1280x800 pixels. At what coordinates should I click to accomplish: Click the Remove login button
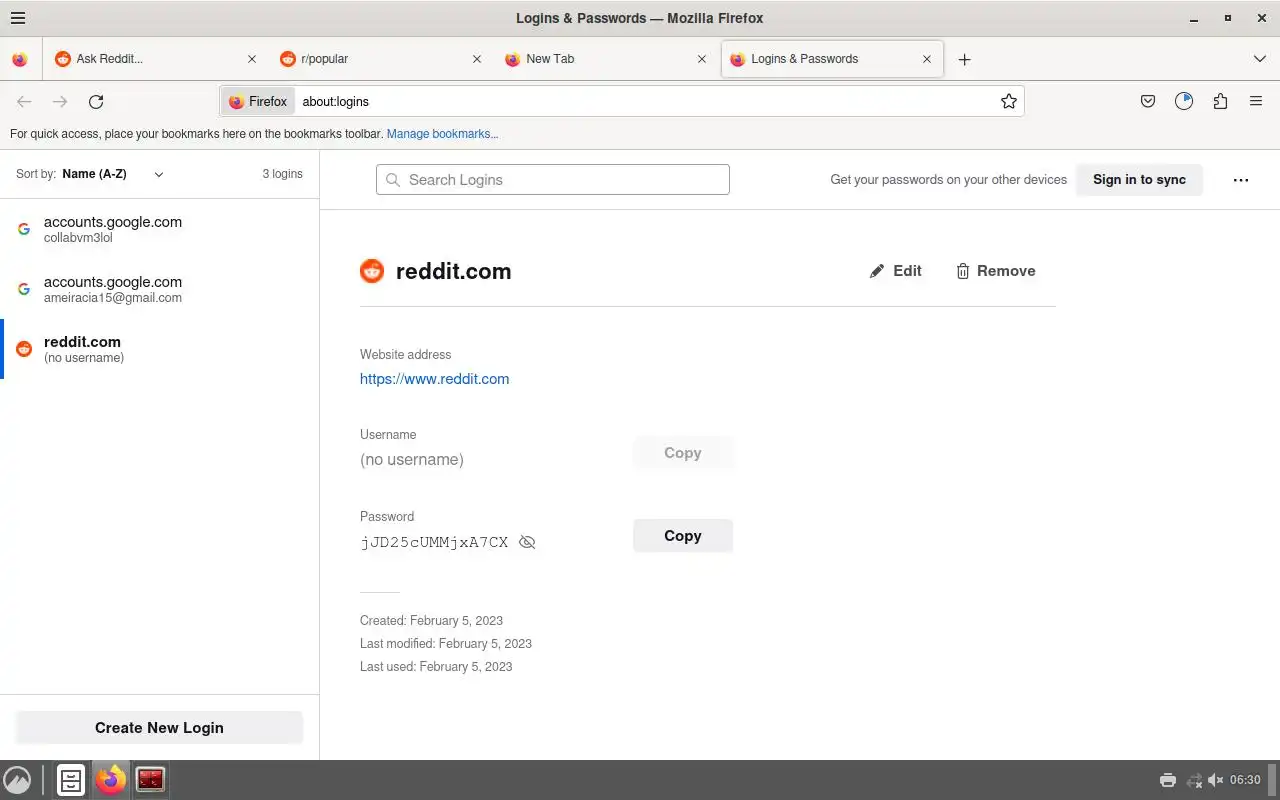point(996,271)
